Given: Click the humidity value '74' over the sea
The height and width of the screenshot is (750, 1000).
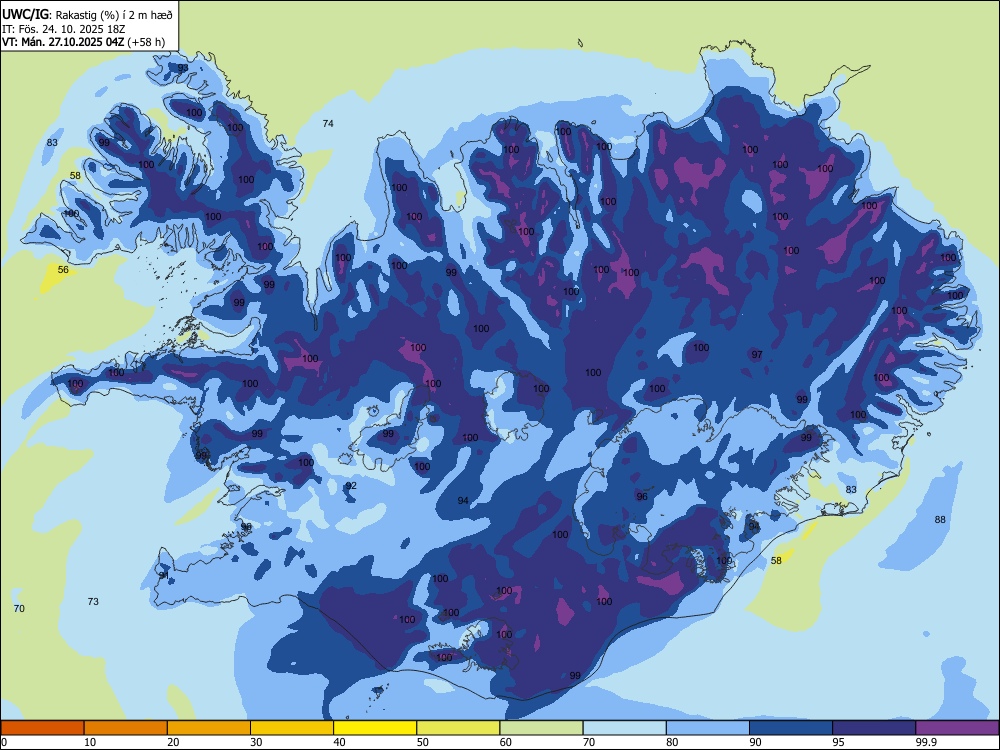Looking at the screenshot, I should click(x=328, y=124).
